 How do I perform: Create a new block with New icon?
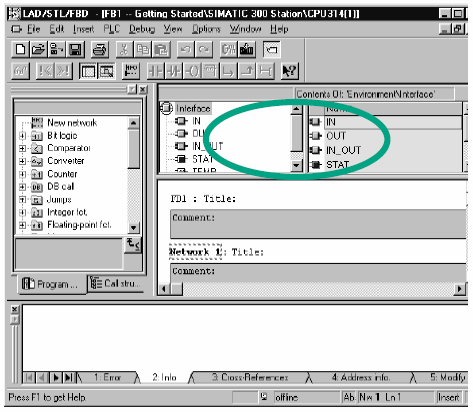[x=20, y=50]
